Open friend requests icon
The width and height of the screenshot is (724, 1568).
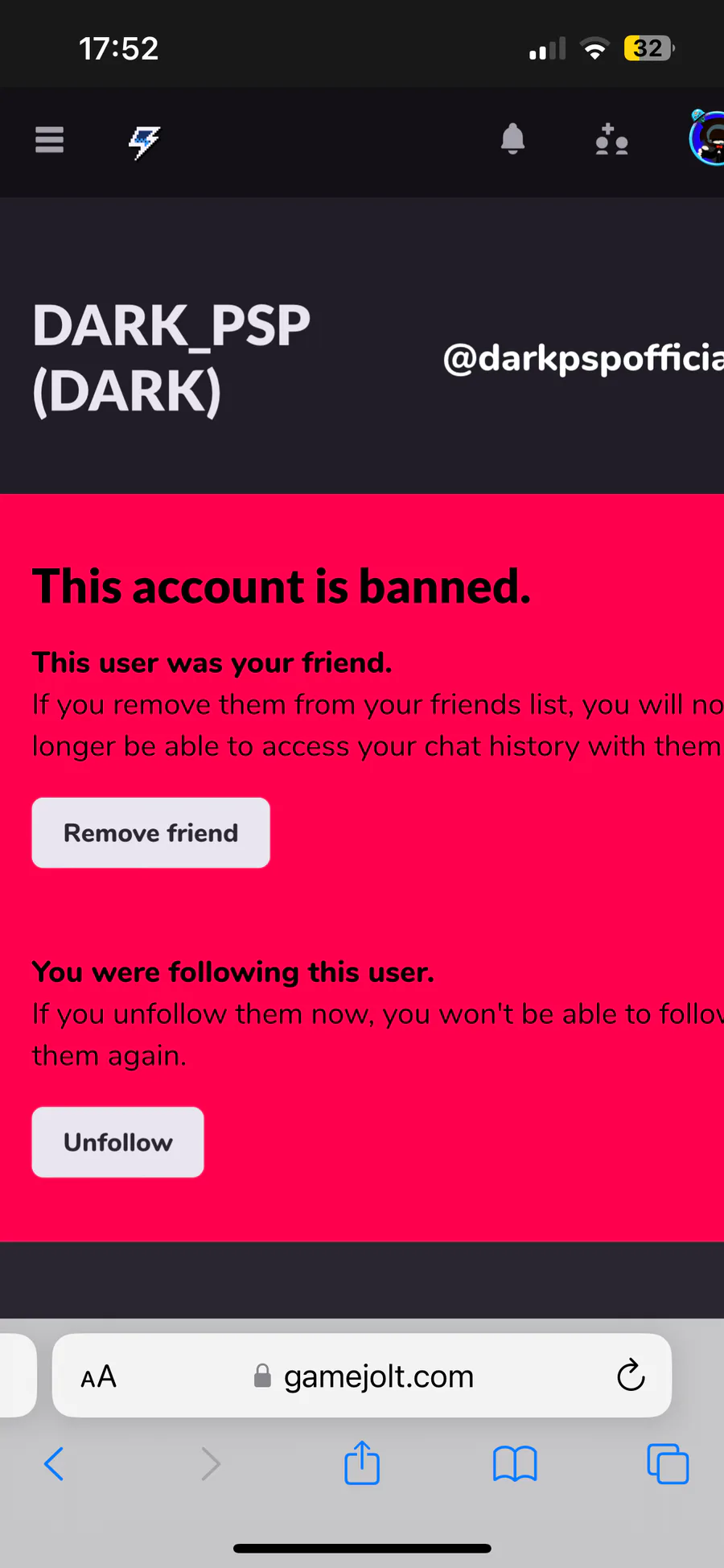[611, 139]
